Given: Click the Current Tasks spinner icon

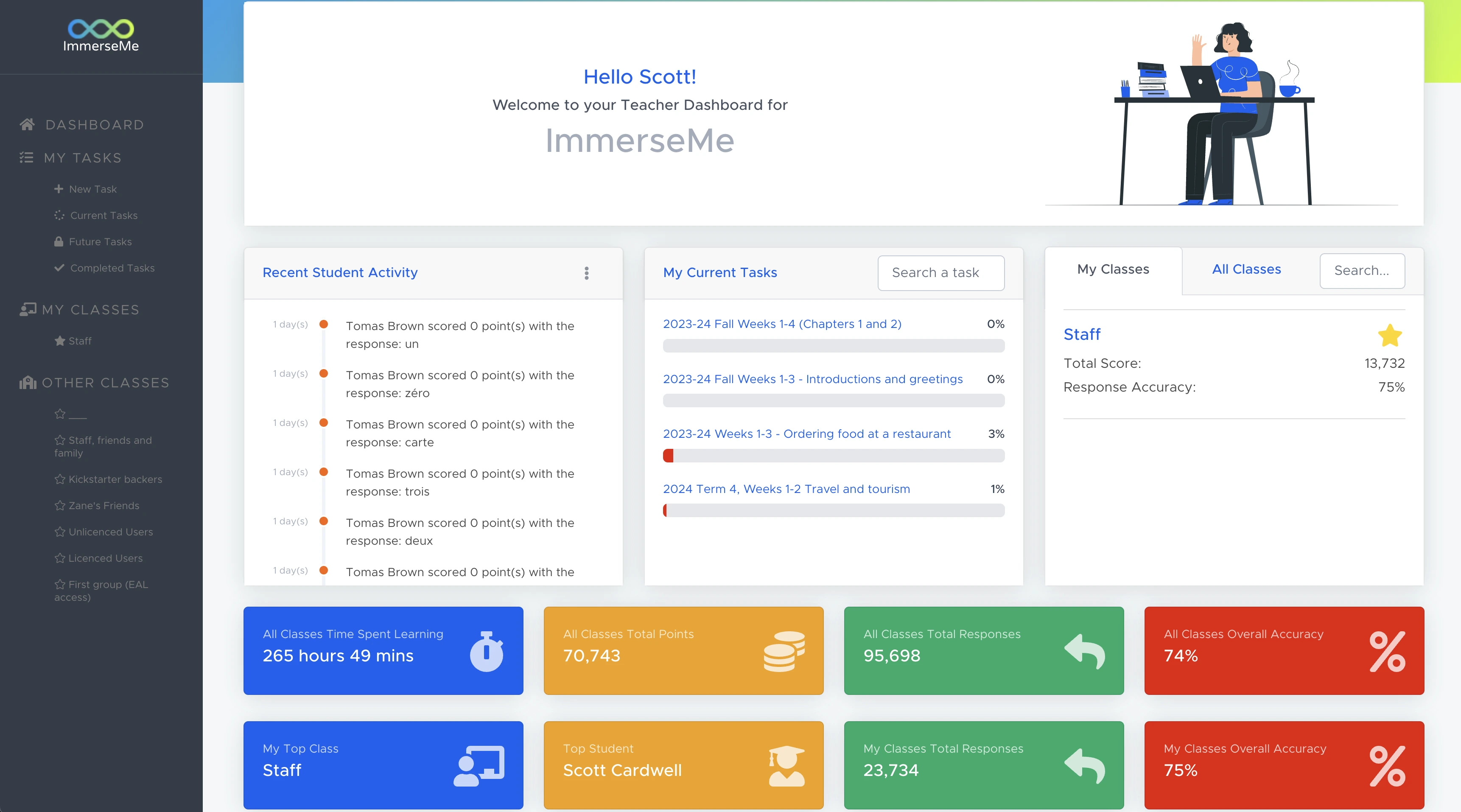Looking at the screenshot, I should tap(59, 216).
